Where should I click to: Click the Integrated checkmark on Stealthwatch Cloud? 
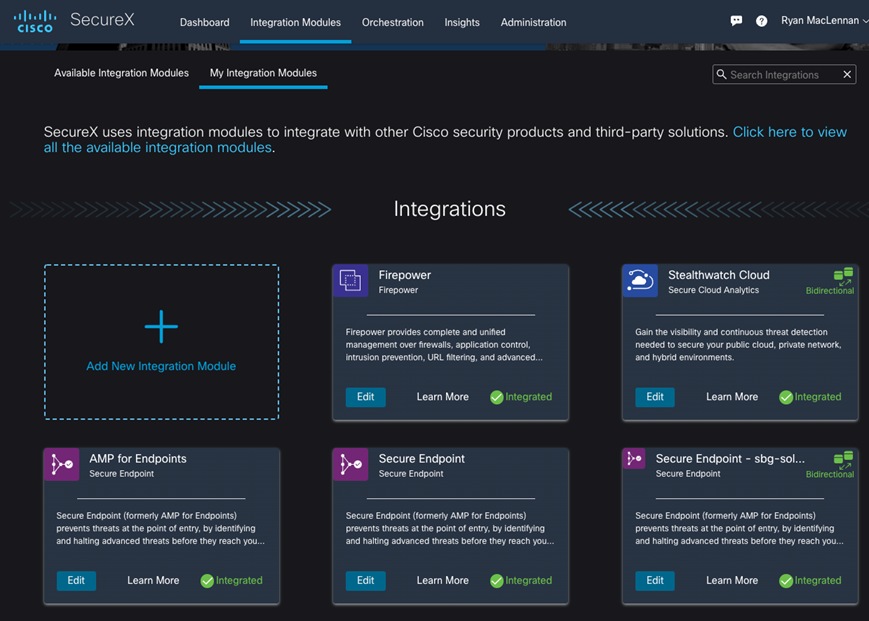(786, 397)
